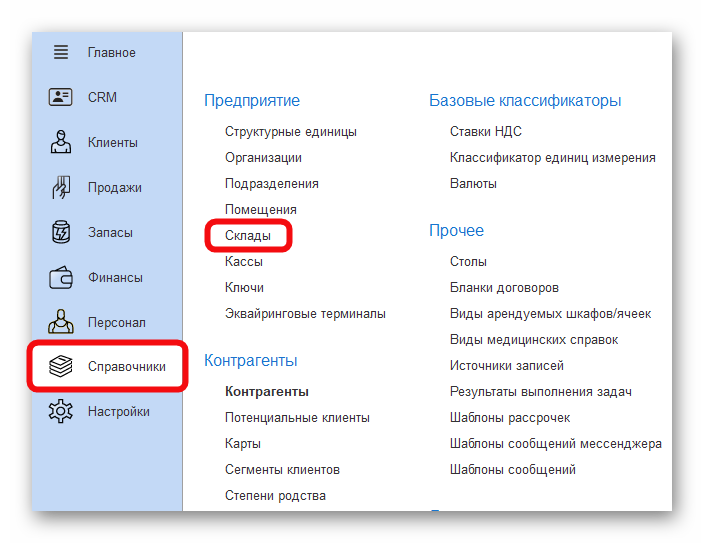This screenshot has width=704, height=543.
Task: Open the Столы directory
Action: tap(468, 261)
